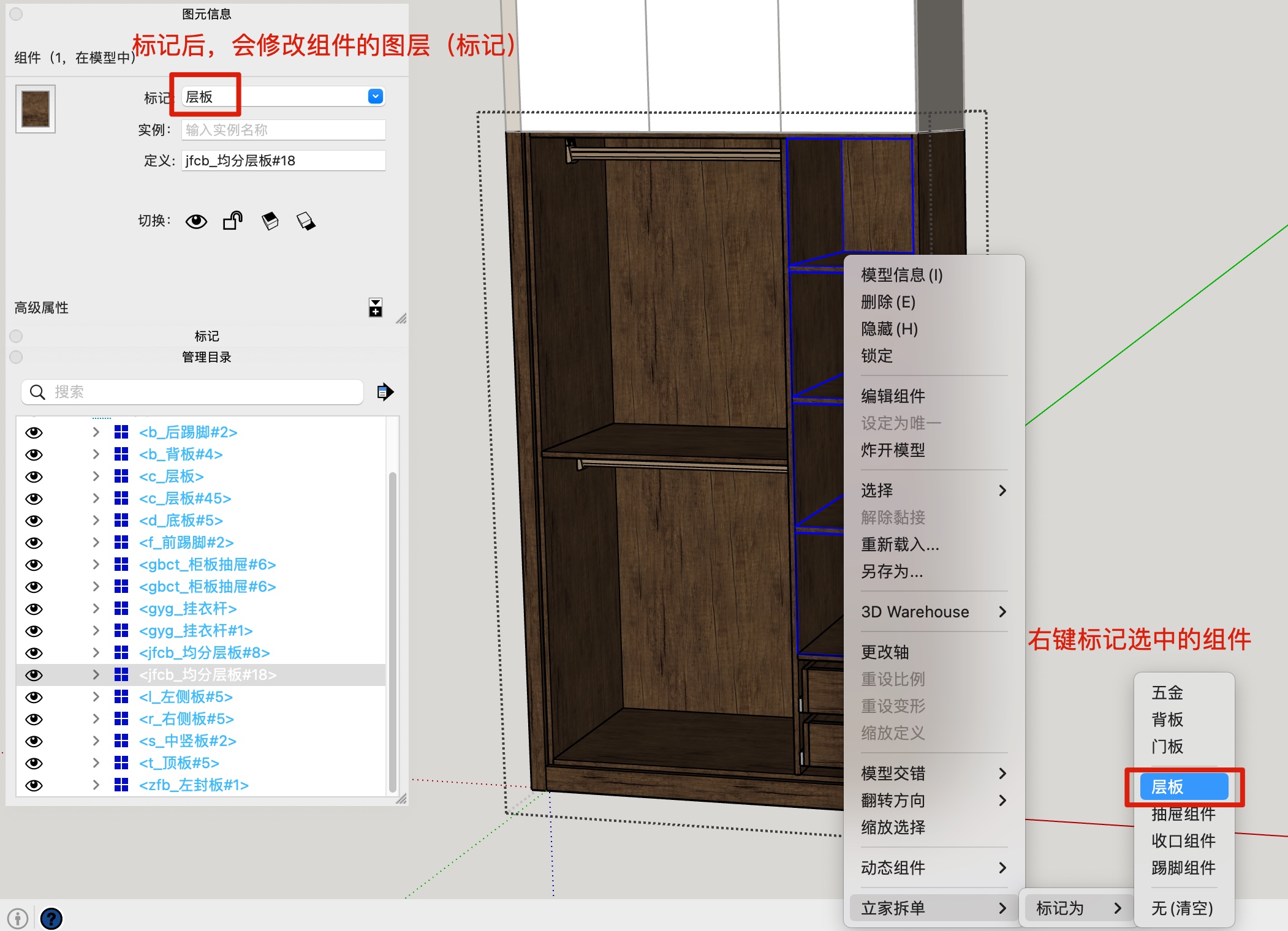Viewport: 1288px width, 931px height.
Task: Open the 标记为 submenu
Action: pos(1078,908)
